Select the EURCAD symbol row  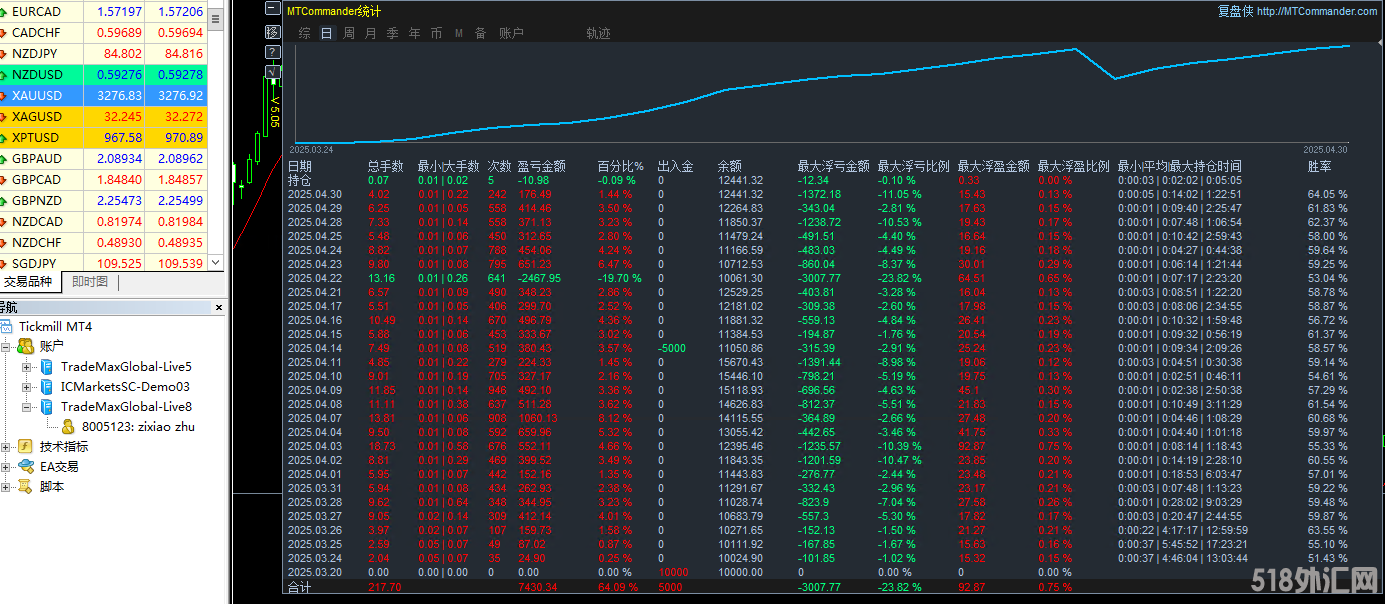coord(105,12)
